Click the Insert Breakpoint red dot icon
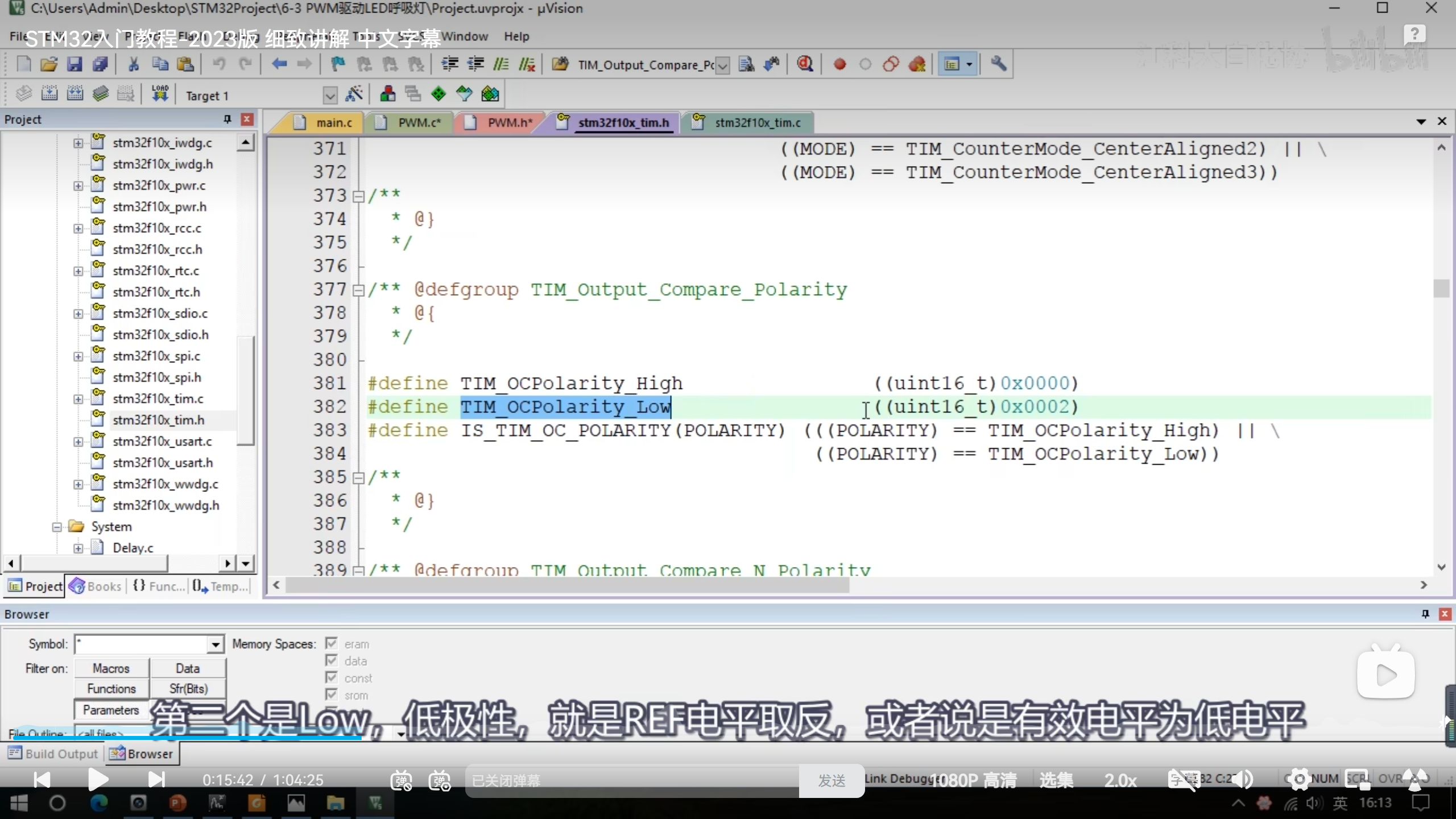 (x=839, y=64)
